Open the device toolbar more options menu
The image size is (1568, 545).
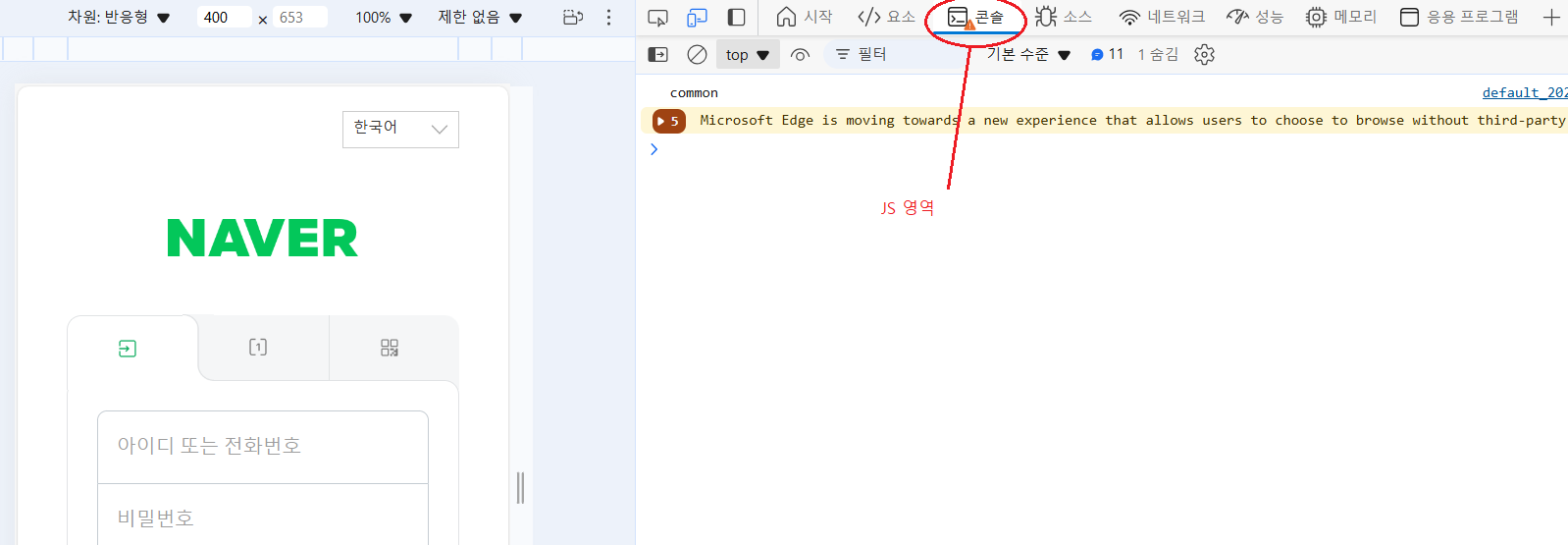608,18
